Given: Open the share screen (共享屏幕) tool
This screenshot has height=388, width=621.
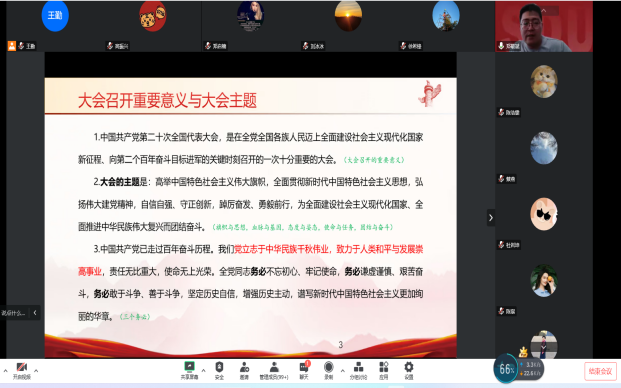Looking at the screenshot, I should [189, 371].
